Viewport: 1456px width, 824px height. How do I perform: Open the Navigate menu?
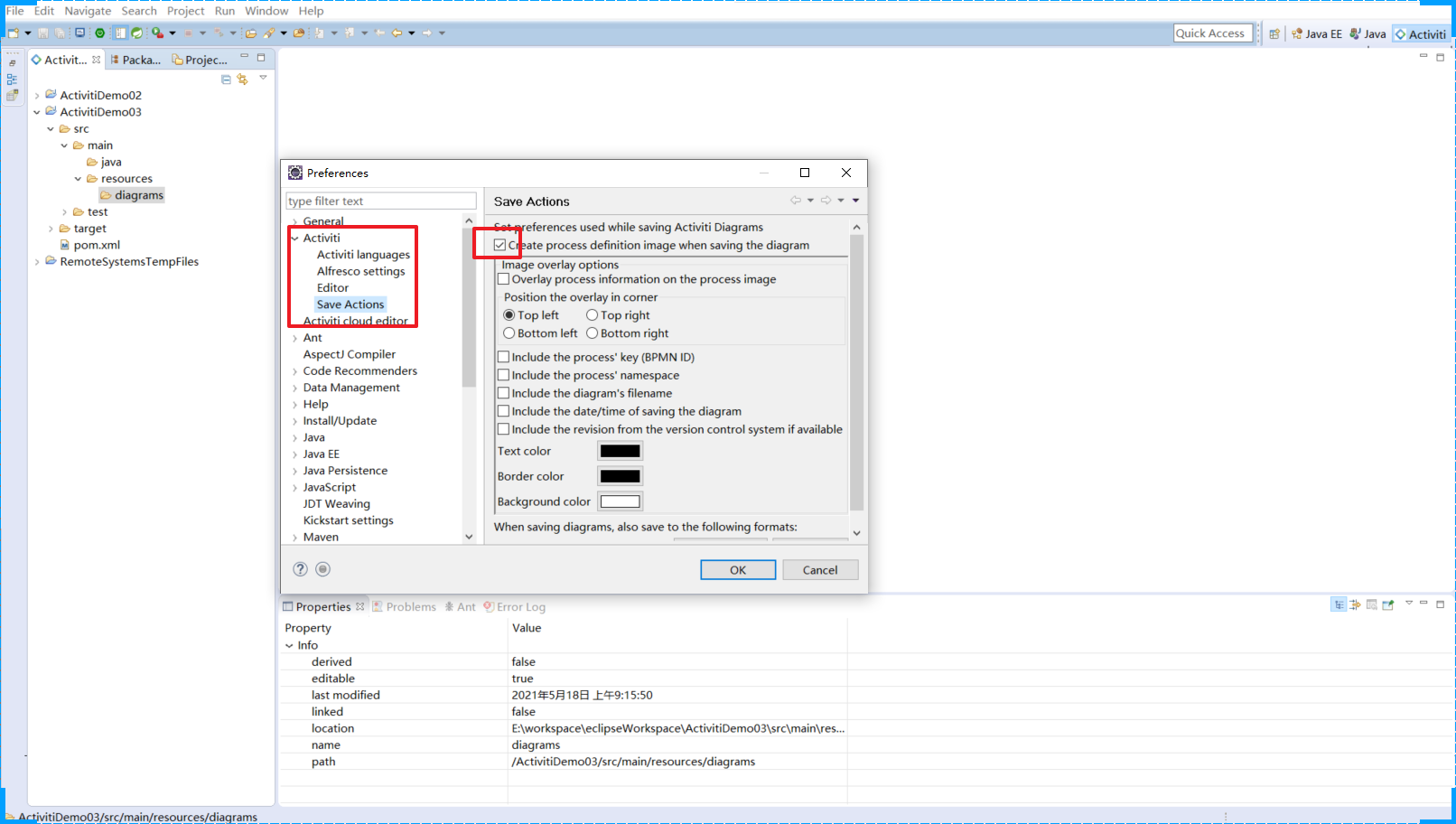[88, 11]
